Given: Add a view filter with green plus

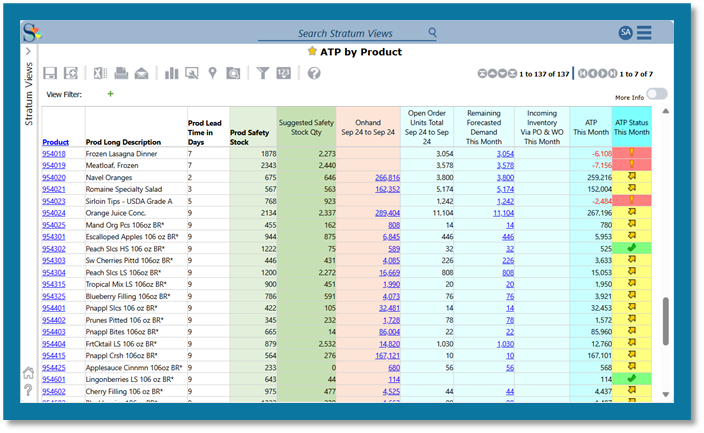Looking at the screenshot, I should (110, 94).
